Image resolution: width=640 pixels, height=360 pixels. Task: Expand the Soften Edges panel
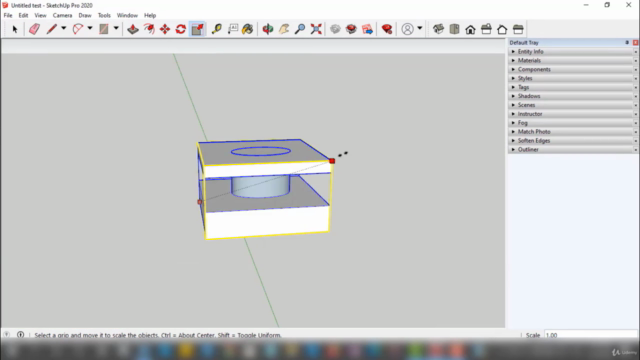[x=573, y=141]
